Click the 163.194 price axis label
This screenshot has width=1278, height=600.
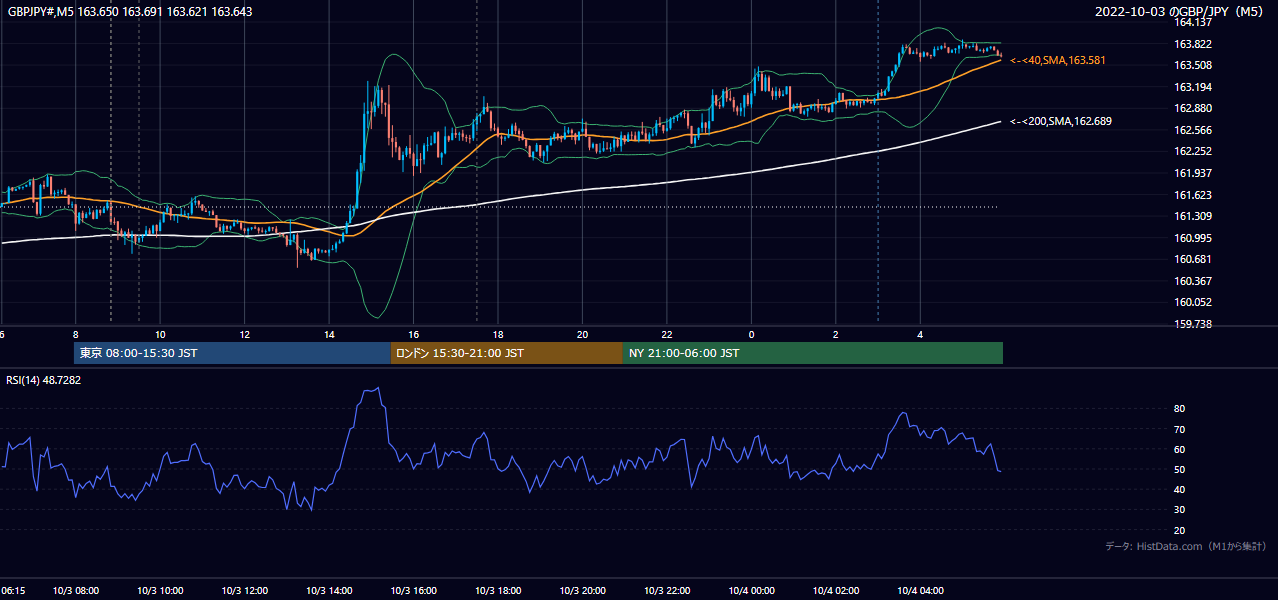(1192, 87)
